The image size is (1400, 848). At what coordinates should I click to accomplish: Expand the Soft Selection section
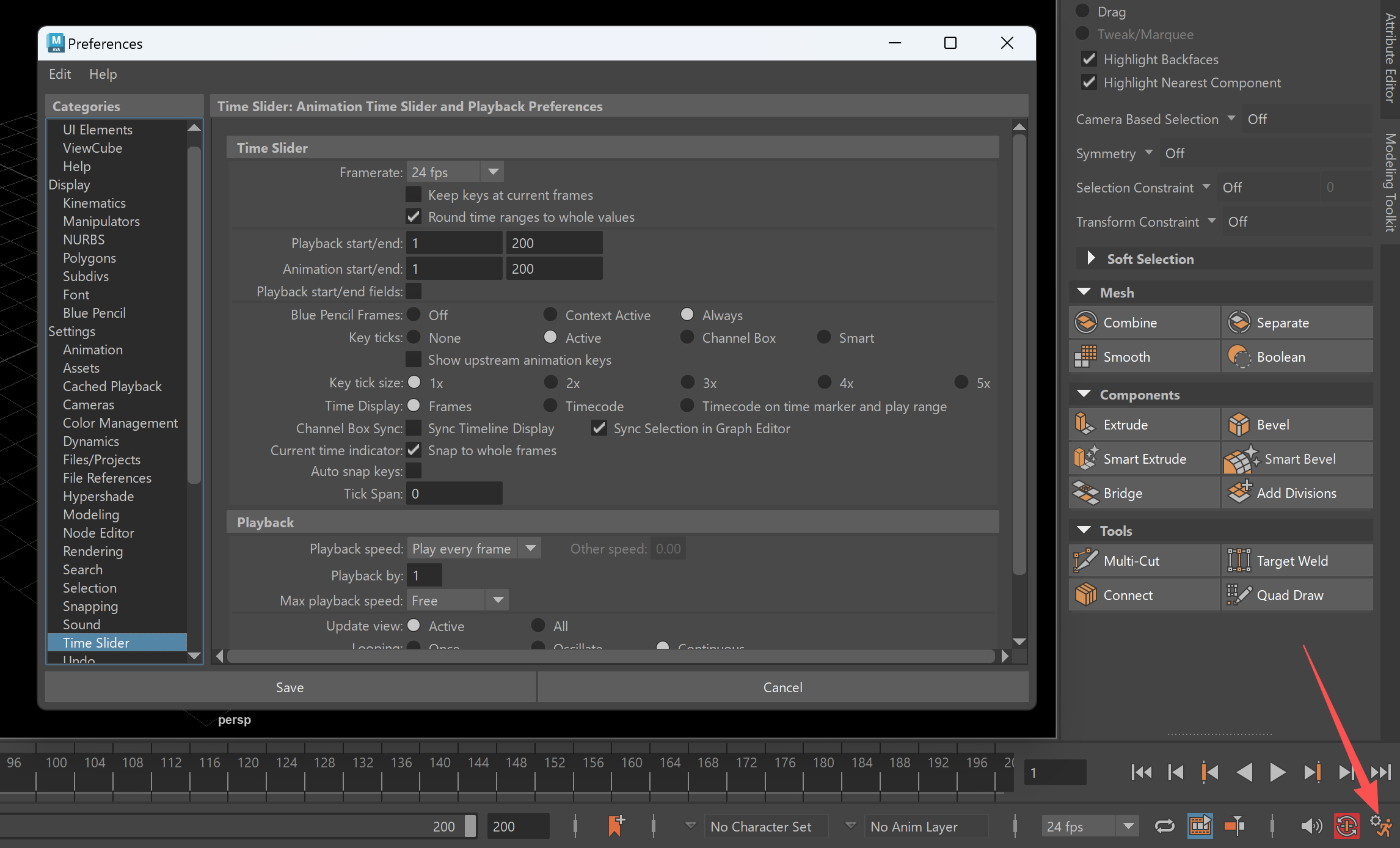pos(1091,258)
